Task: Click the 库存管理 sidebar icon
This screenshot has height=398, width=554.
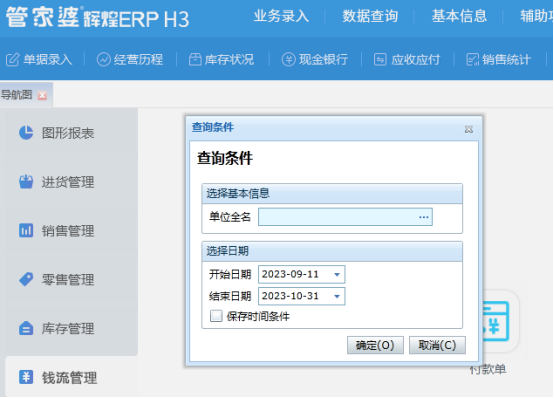Action: click(26, 328)
